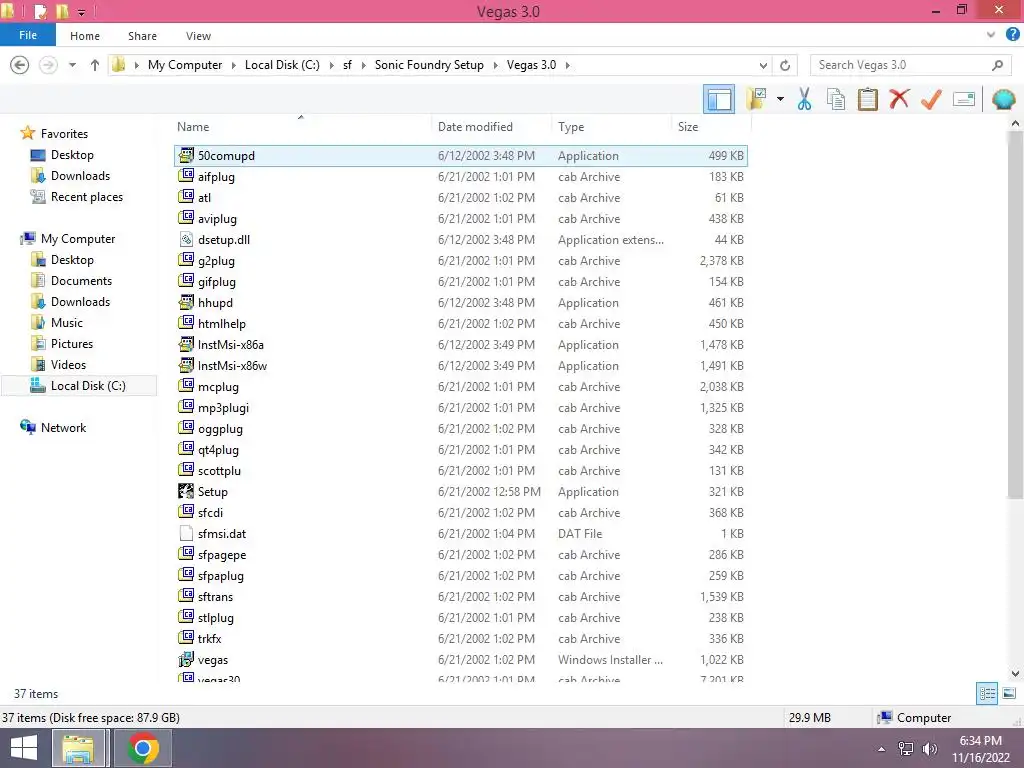This screenshot has width=1024, height=768.
Task: Click the red X Delete icon
Action: [x=899, y=99]
